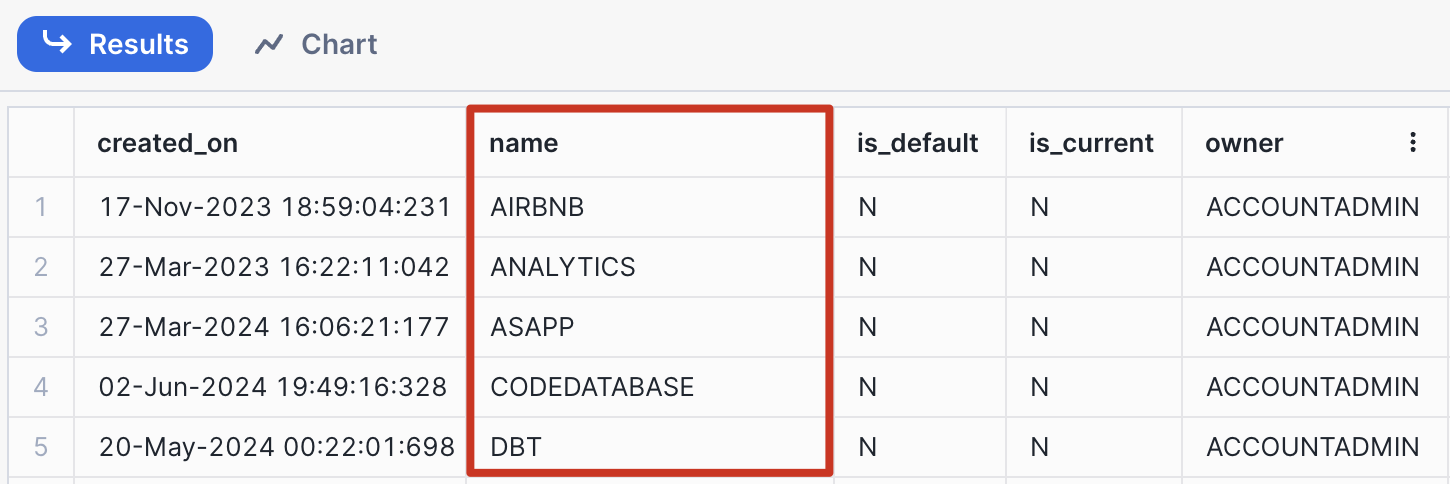The height and width of the screenshot is (484, 1450).
Task: Click ACCOUNTADMIN owner in the ASAPP row
Action: (1312, 327)
